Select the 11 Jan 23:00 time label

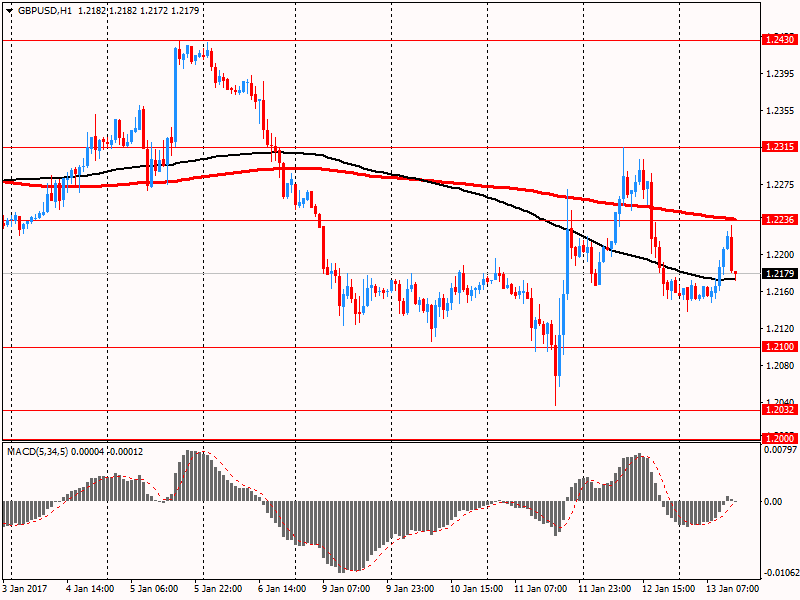[605, 589]
